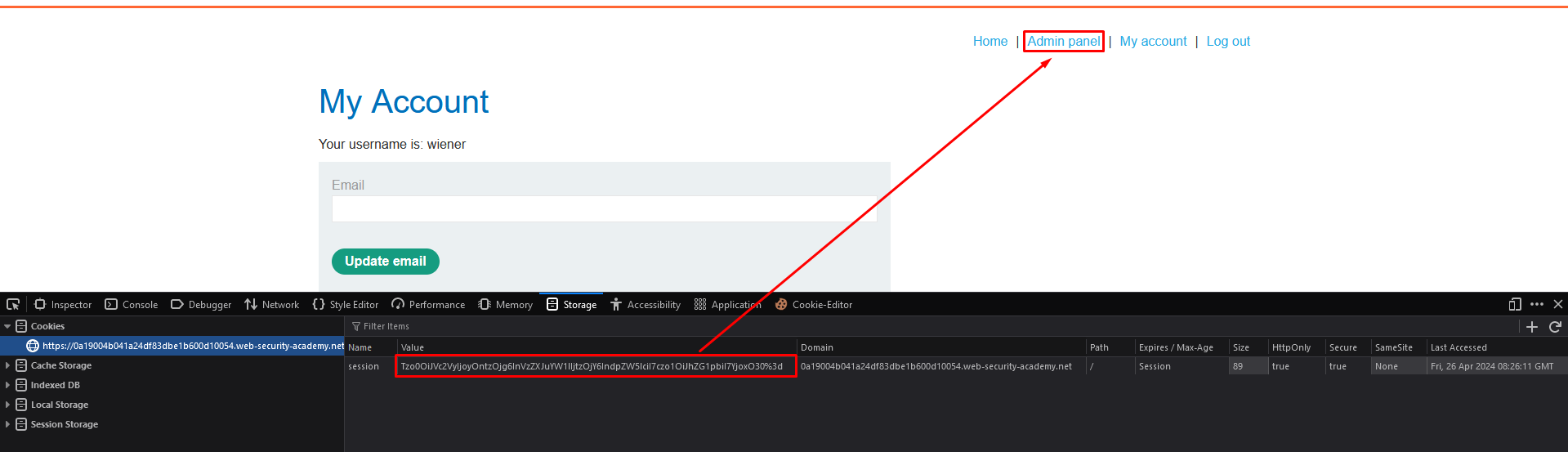
Task: Sort by the Last Accessed column header
Action: point(1497,347)
